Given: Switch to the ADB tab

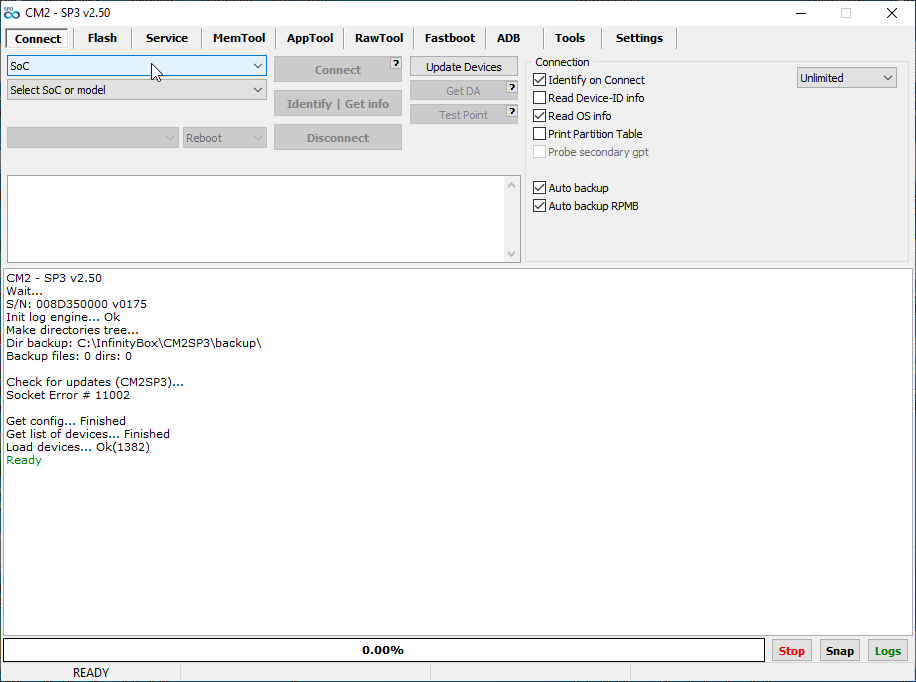Looking at the screenshot, I should point(508,38).
